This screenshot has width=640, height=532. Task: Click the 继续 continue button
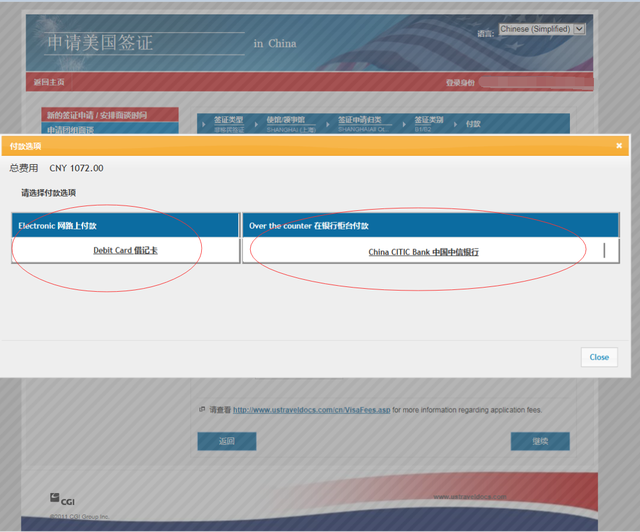tap(540, 441)
